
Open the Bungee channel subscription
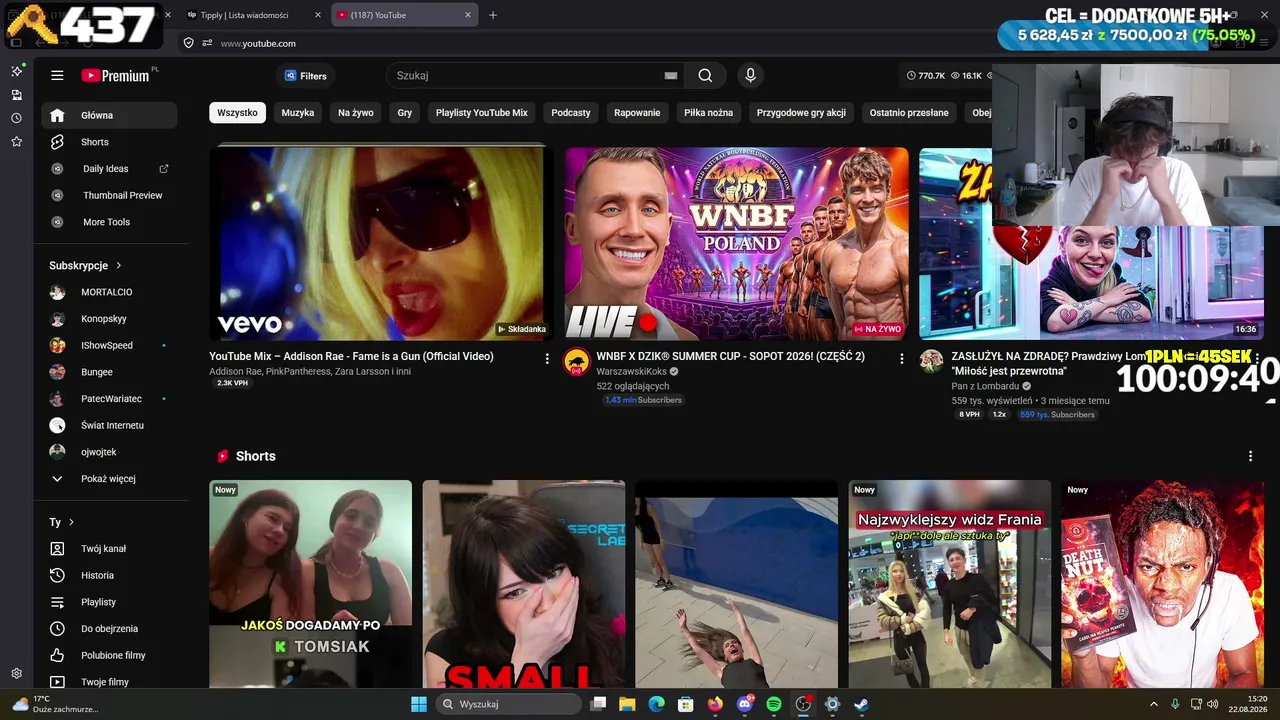(110, 372)
